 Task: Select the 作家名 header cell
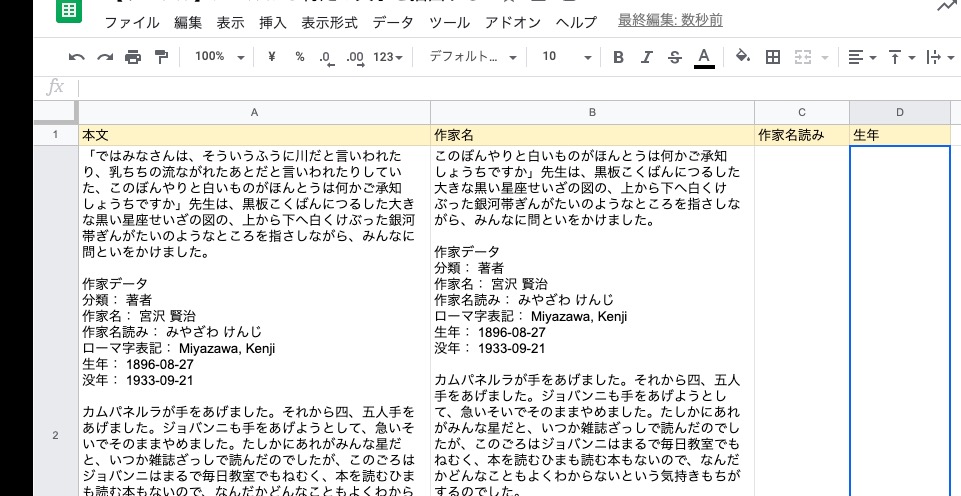(x=592, y=135)
